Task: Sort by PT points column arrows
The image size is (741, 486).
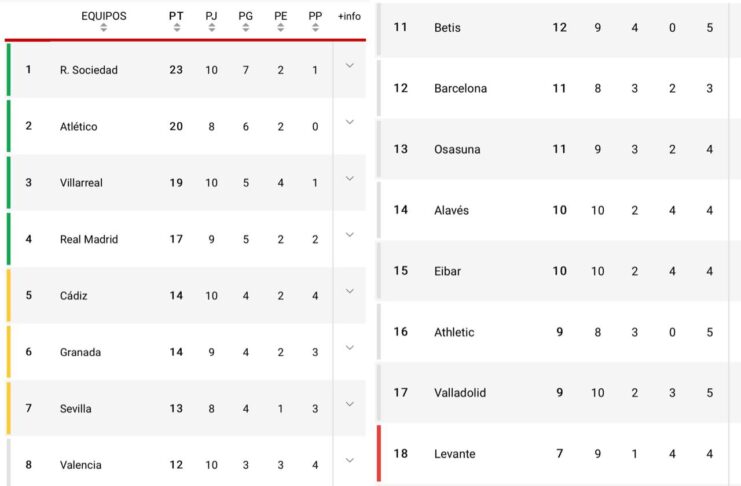Action: pyautogui.click(x=176, y=28)
